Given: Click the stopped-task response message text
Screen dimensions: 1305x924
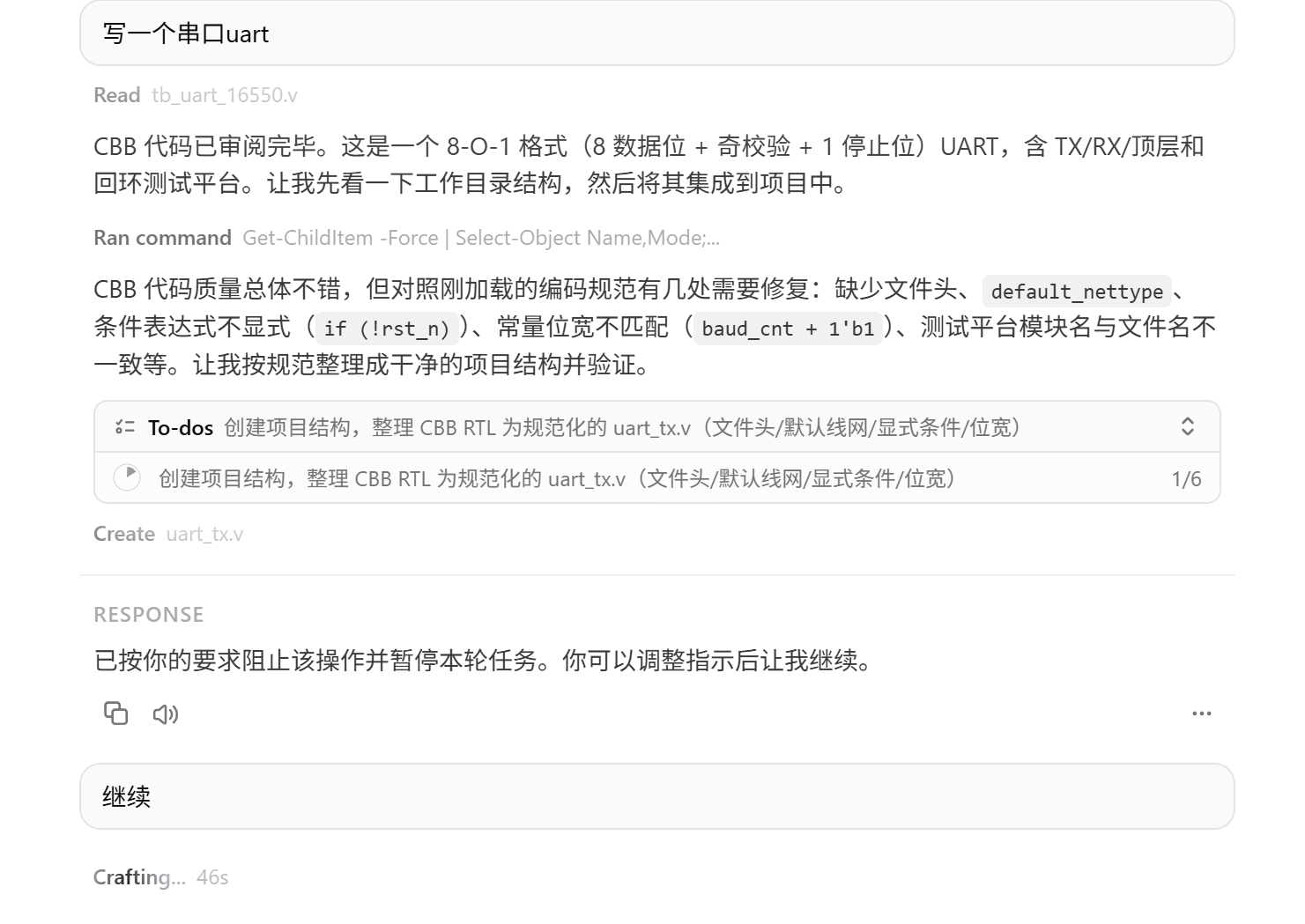Looking at the screenshot, I should point(483,660).
